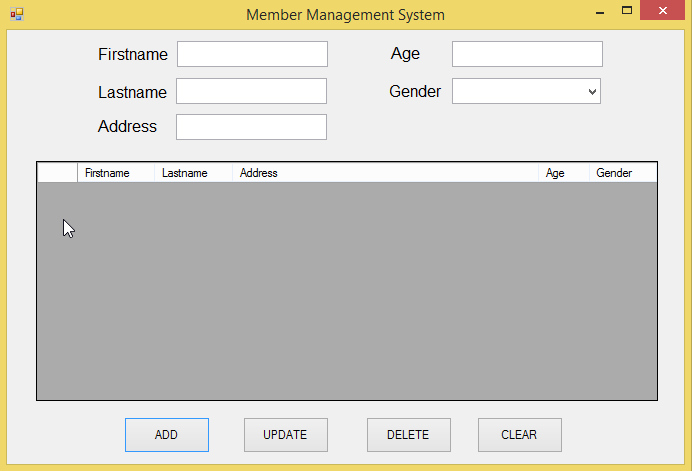Sort table by Firstname column header
This screenshot has width=692, height=471.
coord(115,173)
